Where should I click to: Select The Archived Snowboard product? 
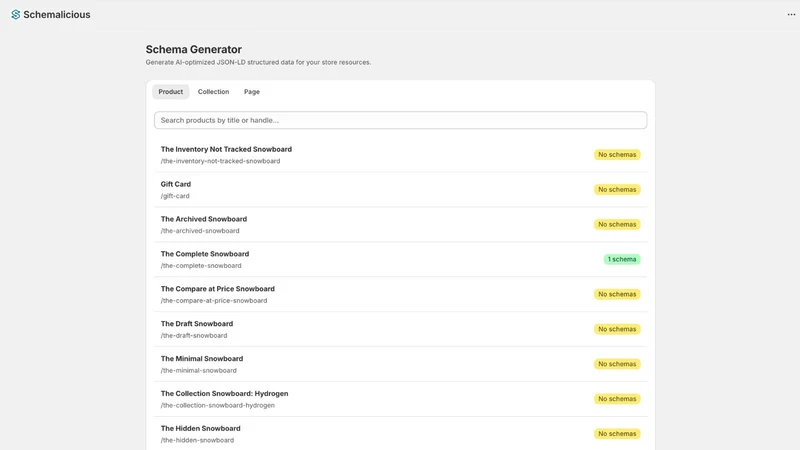401,224
